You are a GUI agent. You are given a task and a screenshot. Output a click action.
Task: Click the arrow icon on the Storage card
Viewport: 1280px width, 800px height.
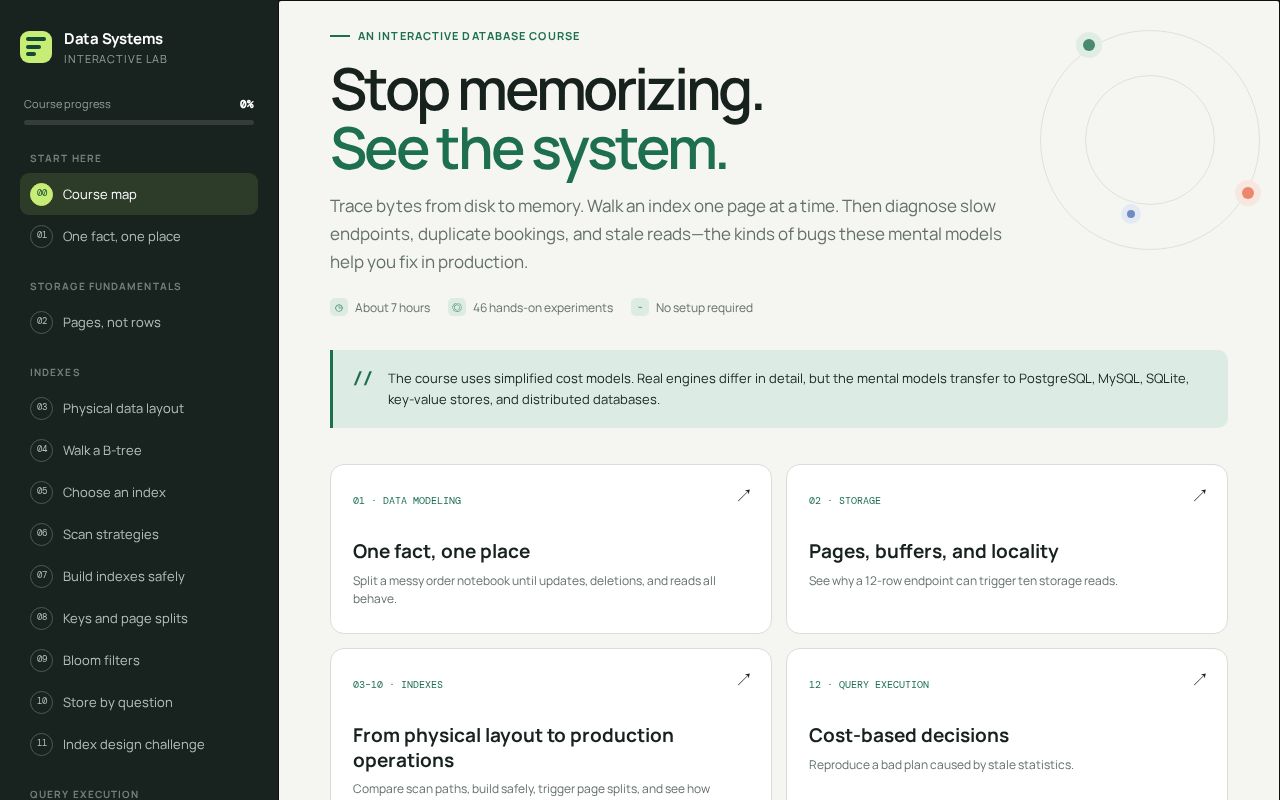coord(1200,495)
